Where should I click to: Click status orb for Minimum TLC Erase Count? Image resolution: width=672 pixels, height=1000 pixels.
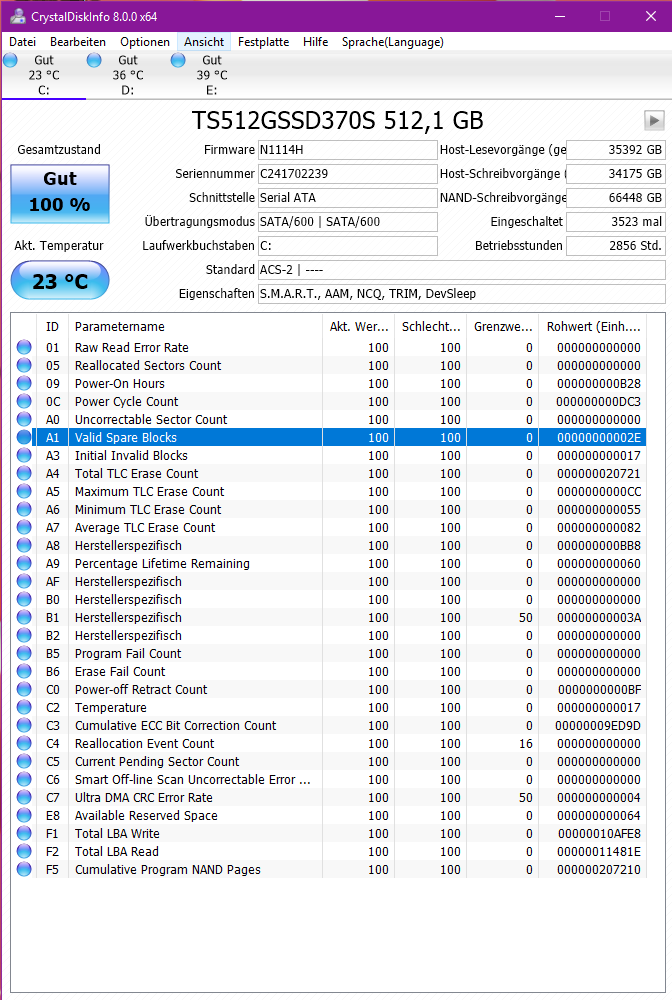[x=24, y=509]
